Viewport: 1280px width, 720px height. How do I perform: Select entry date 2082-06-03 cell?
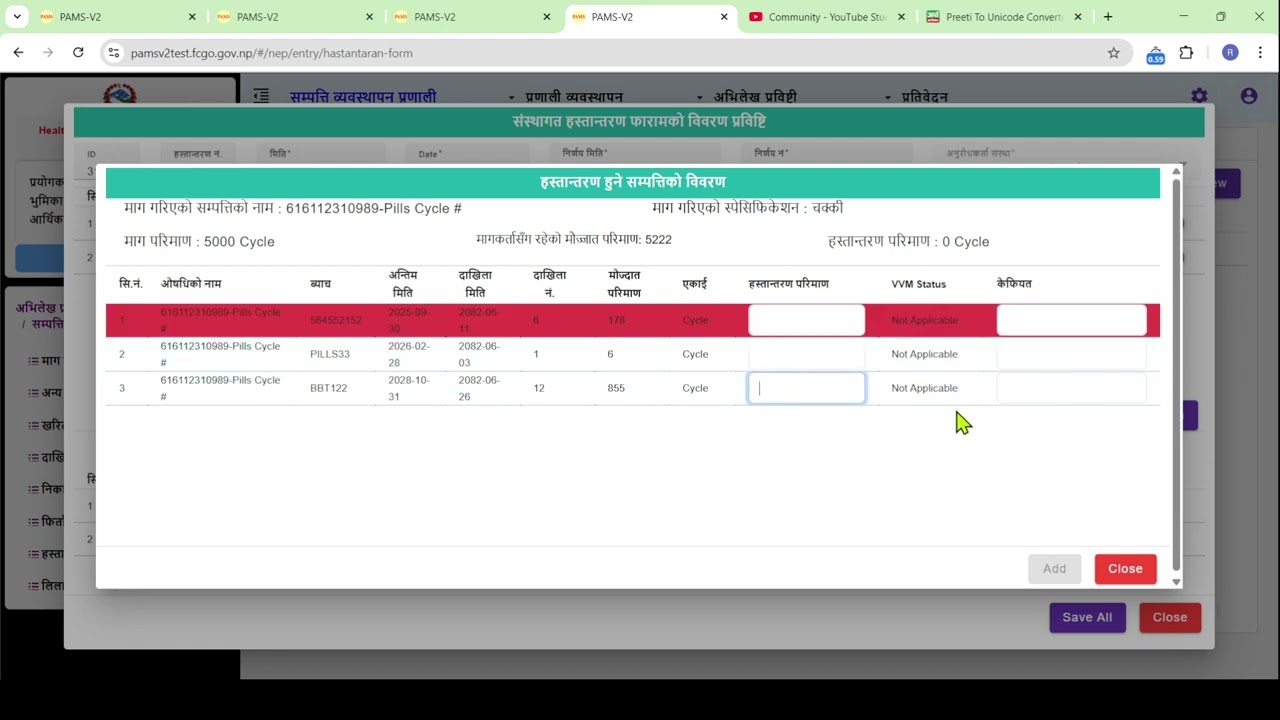478,354
